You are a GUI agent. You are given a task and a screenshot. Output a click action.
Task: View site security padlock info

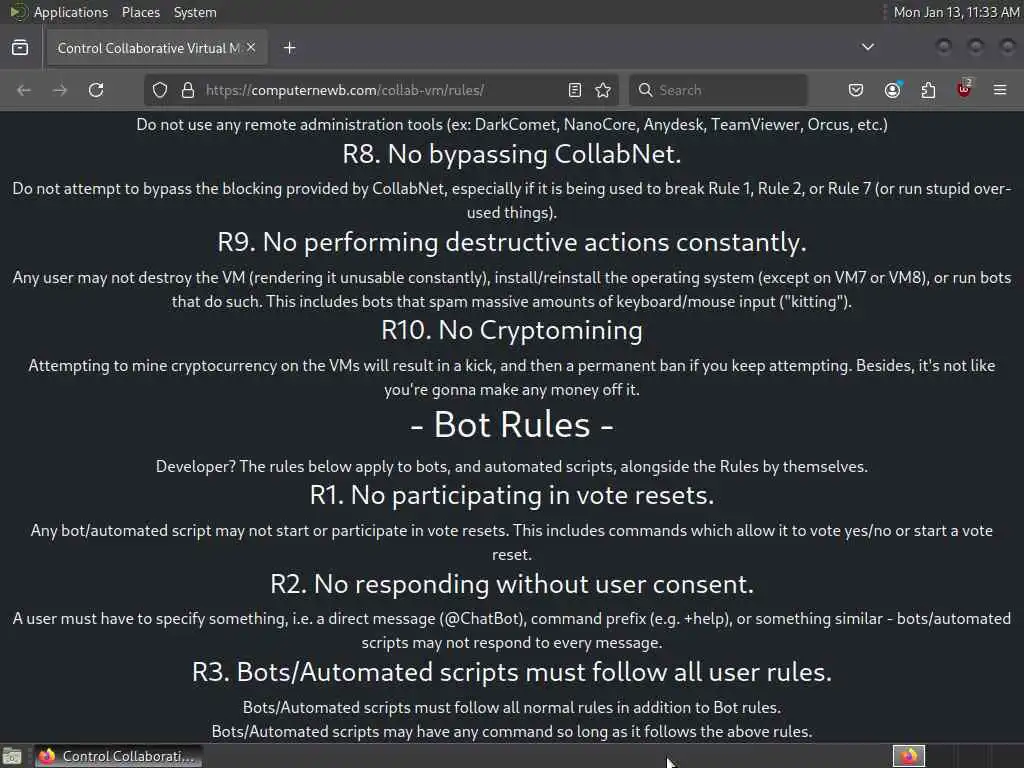pyautogui.click(x=188, y=90)
